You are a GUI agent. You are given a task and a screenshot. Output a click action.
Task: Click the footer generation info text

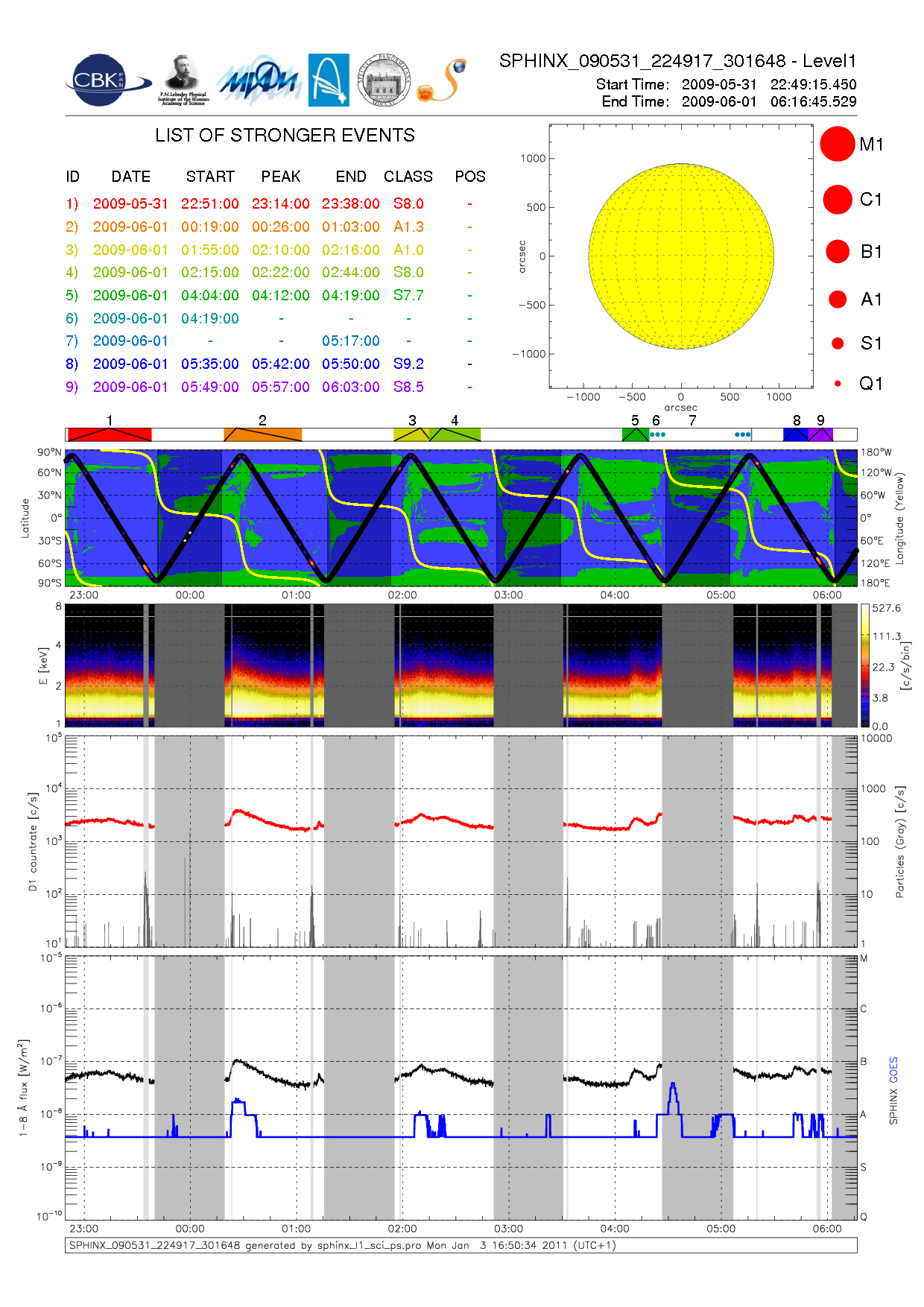point(343,1245)
